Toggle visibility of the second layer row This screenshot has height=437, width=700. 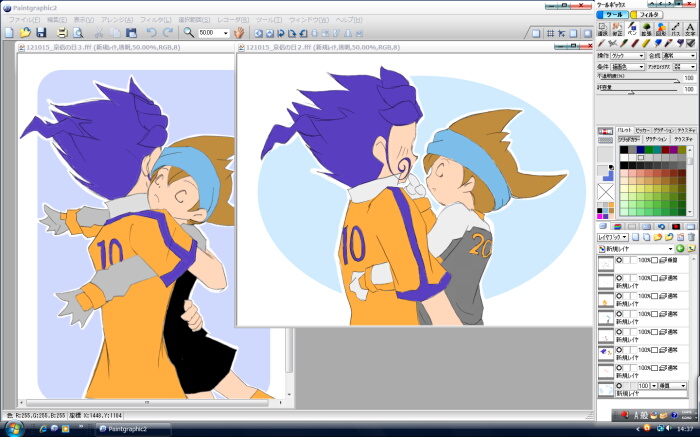click(619, 278)
